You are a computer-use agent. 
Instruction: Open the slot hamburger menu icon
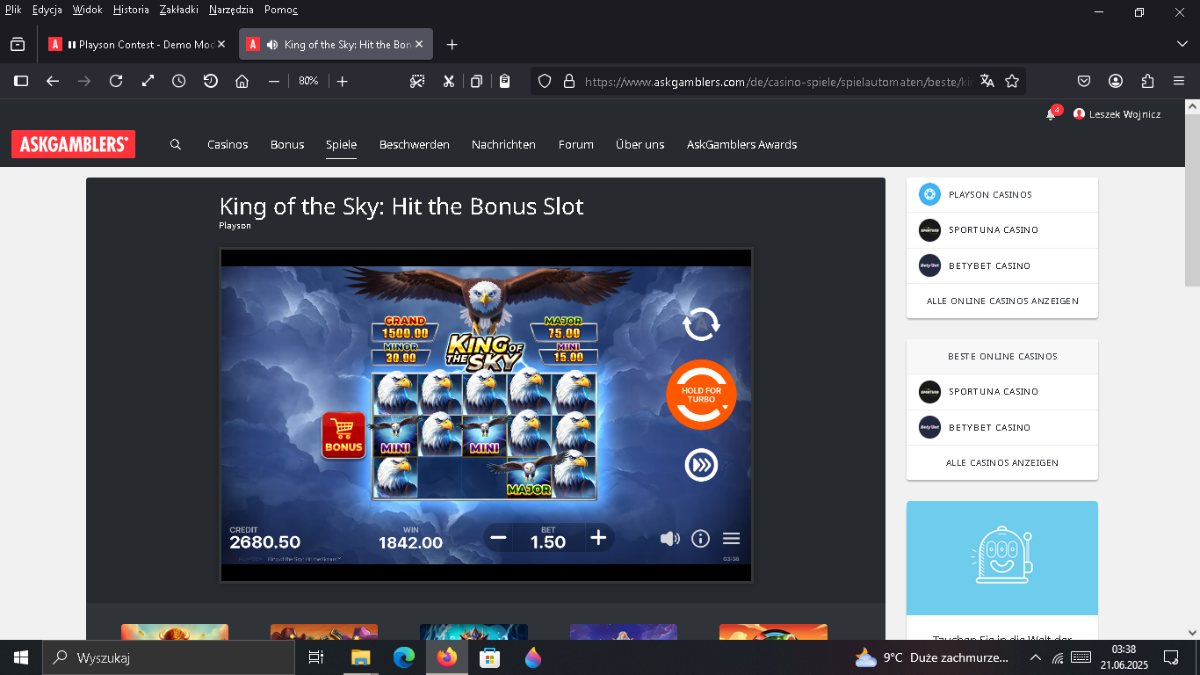point(731,538)
